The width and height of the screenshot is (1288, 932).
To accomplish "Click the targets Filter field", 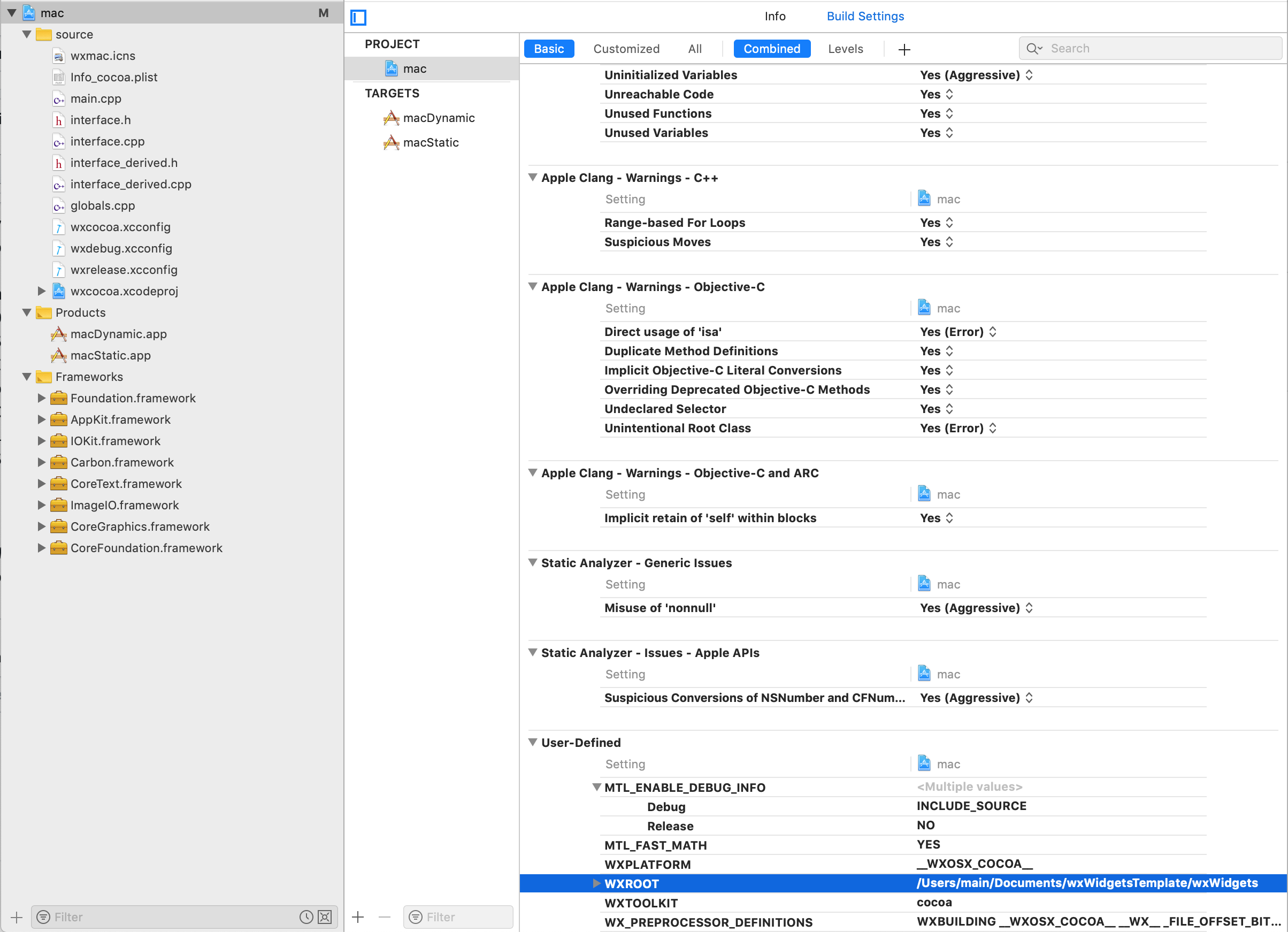I will [458, 916].
